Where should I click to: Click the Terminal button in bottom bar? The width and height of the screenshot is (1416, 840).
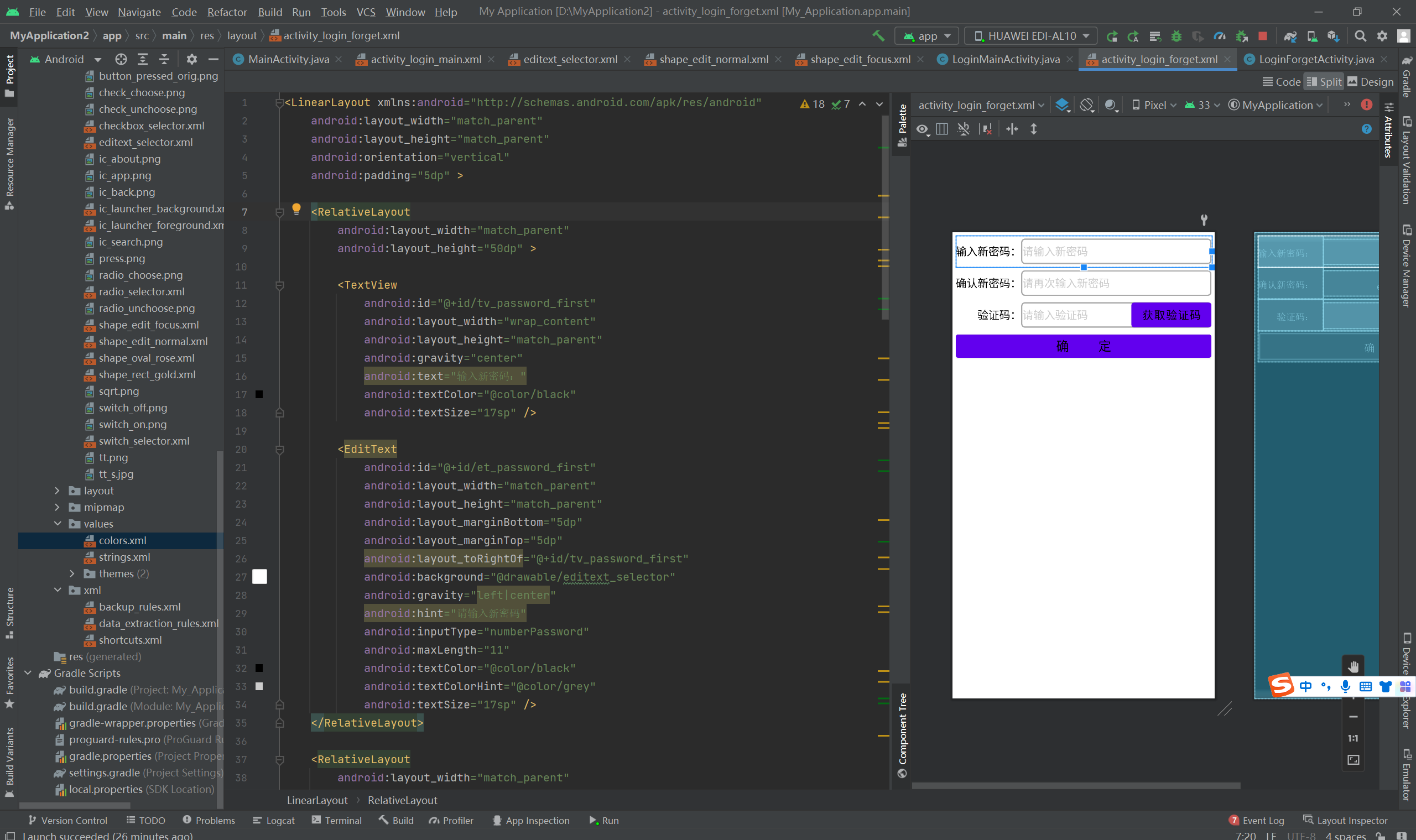(x=336, y=820)
